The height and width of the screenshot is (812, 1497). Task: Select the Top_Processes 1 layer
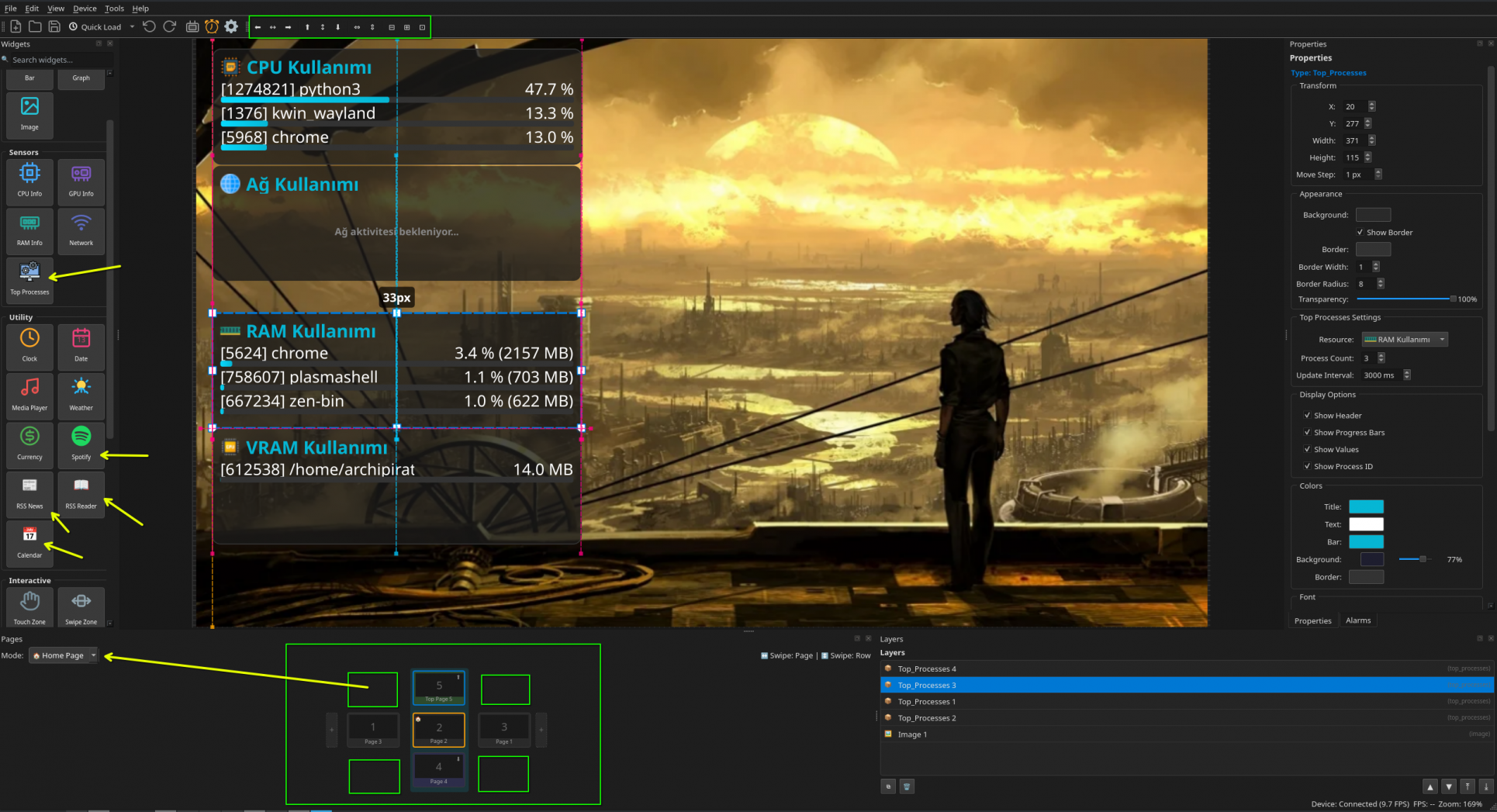(x=926, y=702)
